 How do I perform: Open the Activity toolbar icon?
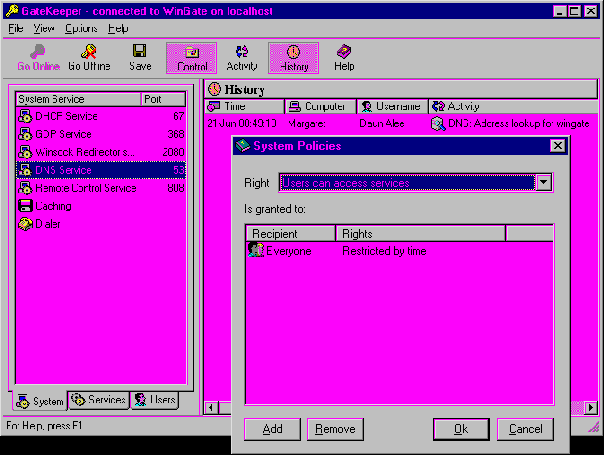(242, 52)
